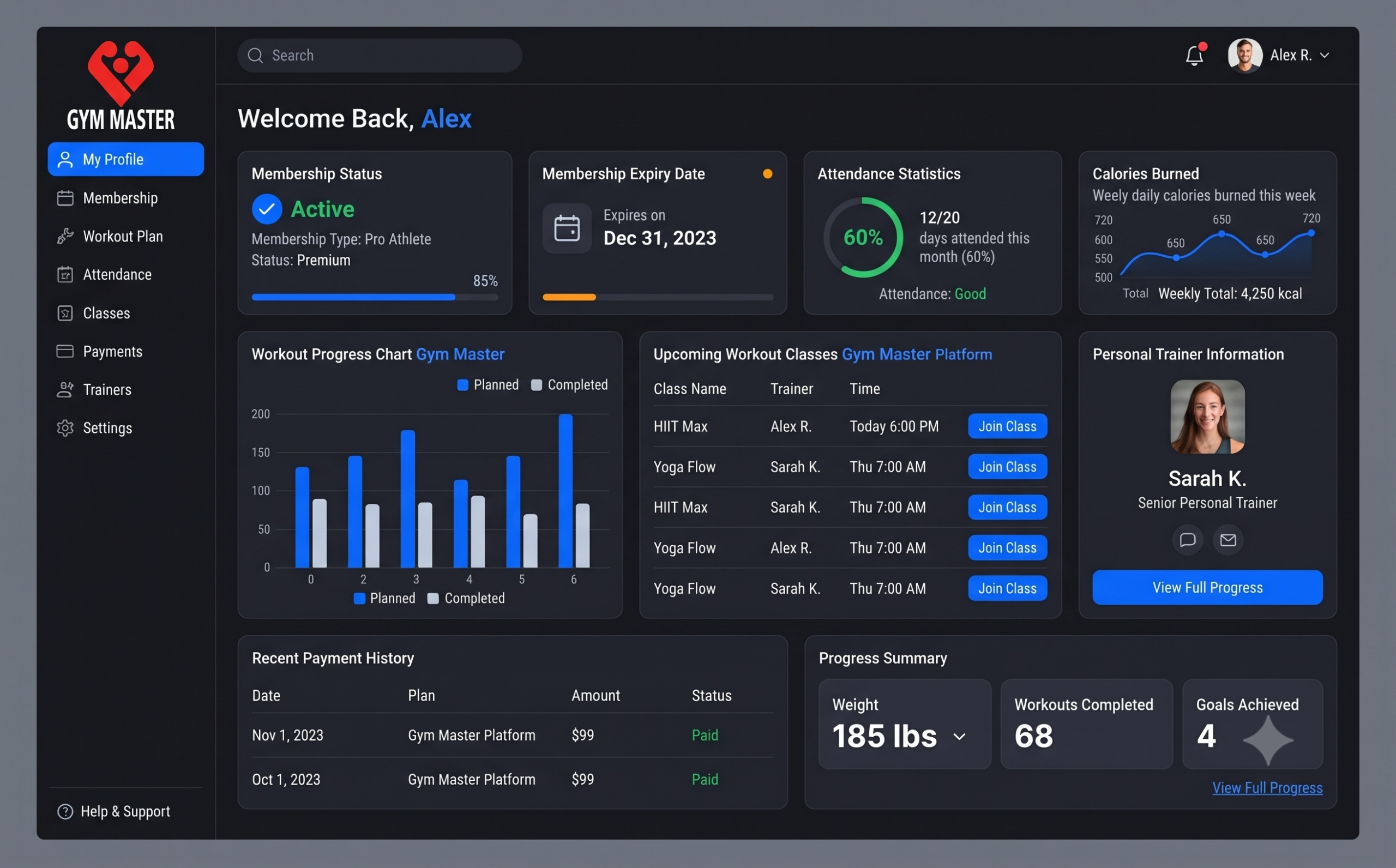The image size is (1396, 868).
Task: Click the Completed legend swatch below chart
Action: coord(434,599)
